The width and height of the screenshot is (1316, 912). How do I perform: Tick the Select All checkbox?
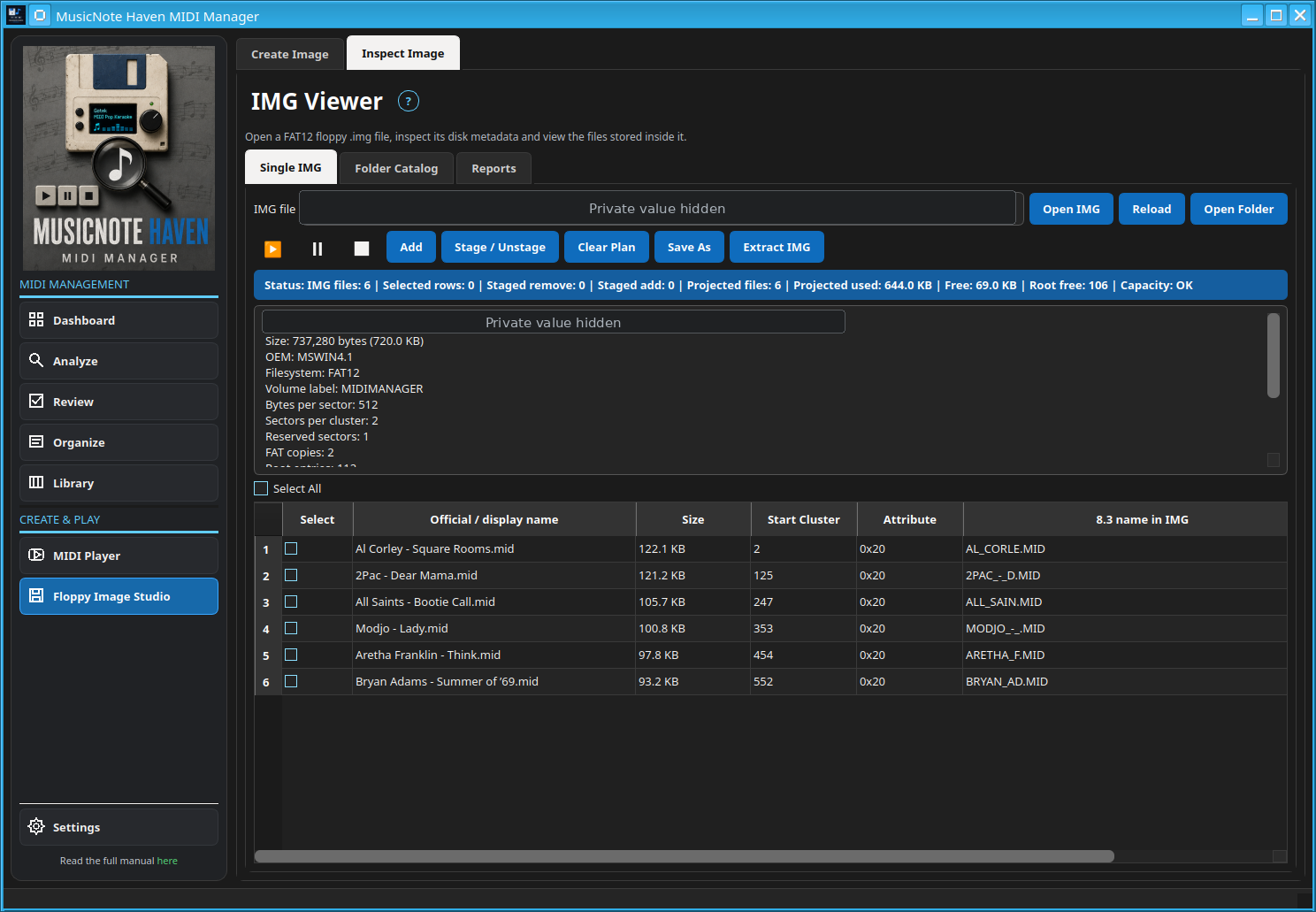click(261, 488)
